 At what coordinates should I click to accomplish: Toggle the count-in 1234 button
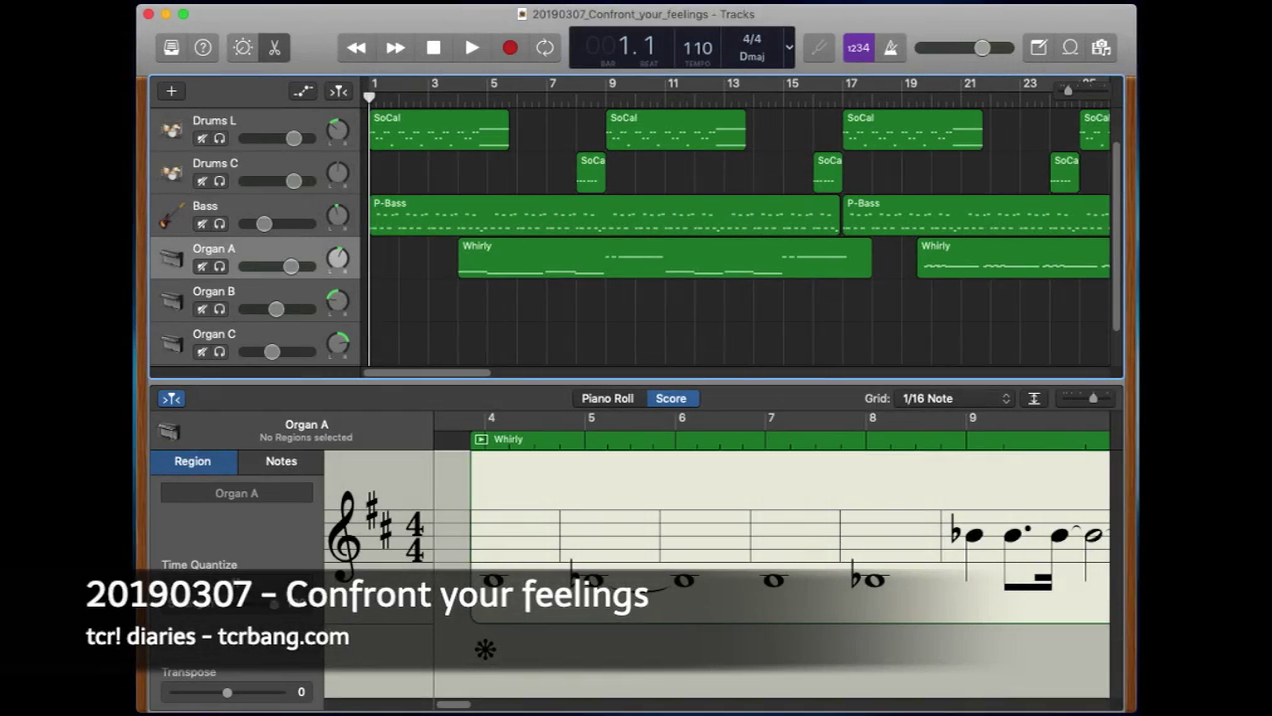(x=858, y=47)
